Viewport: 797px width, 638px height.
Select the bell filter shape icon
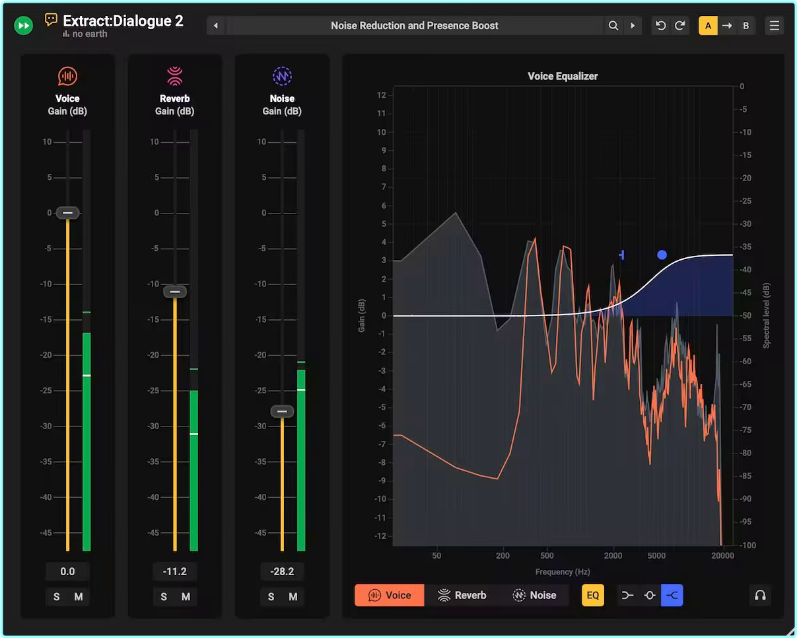650,596
